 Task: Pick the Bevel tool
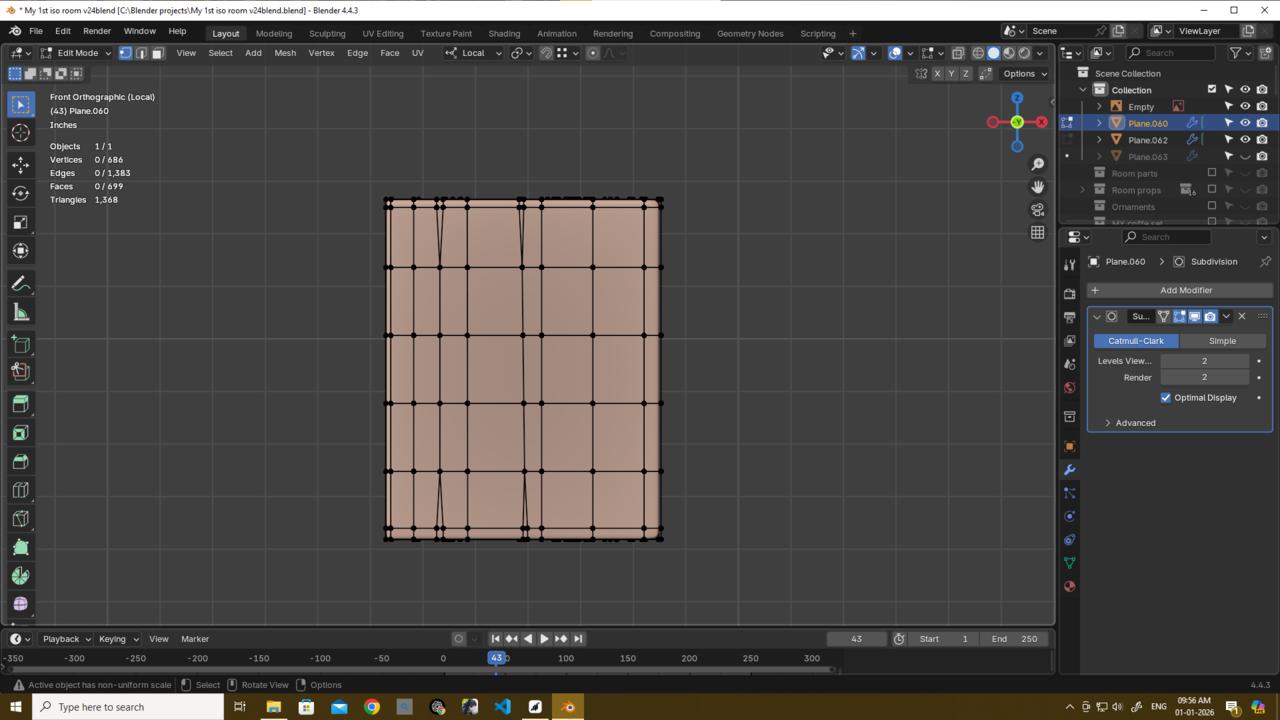pos(20,462)
